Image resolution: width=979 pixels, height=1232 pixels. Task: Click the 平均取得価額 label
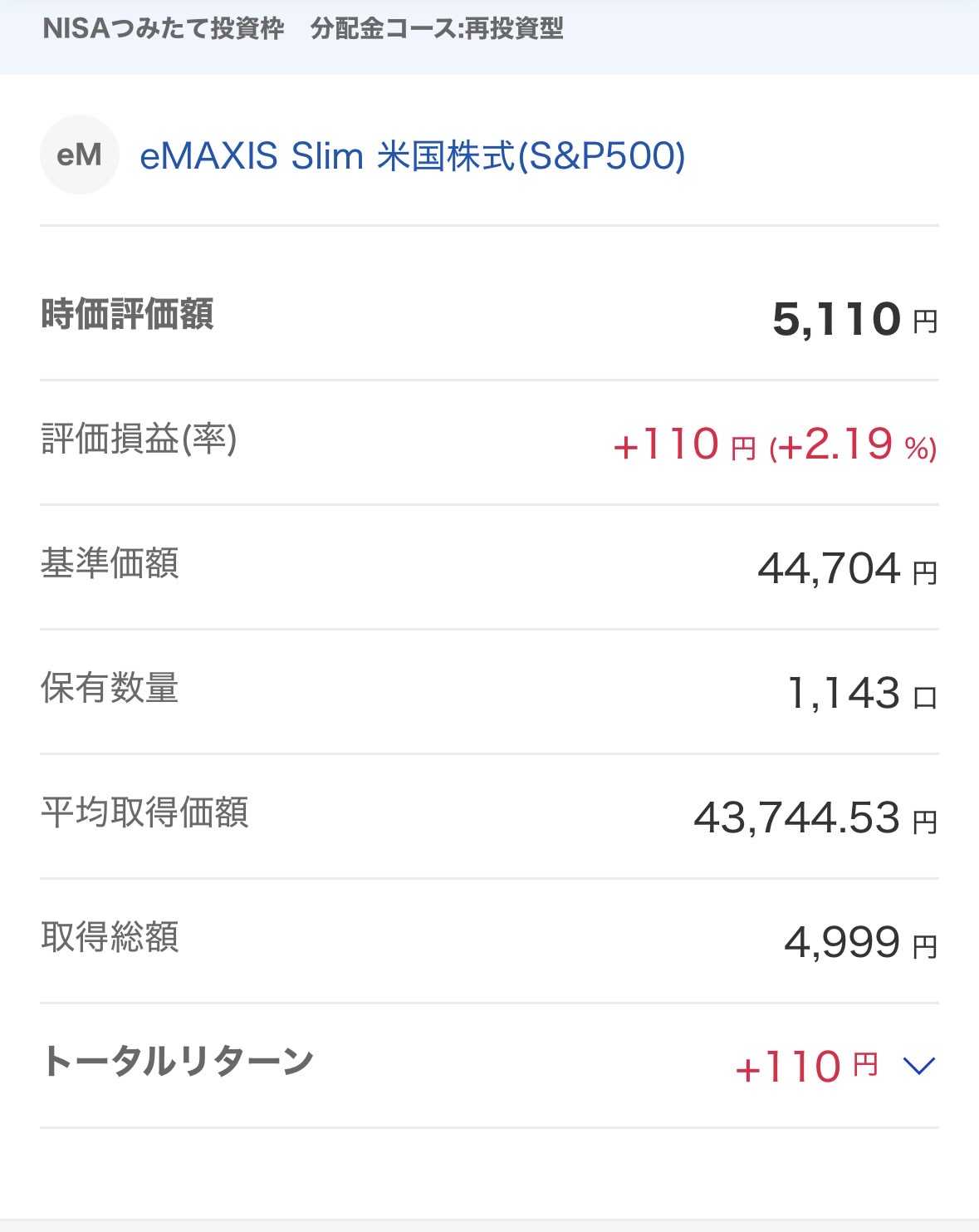tap(144, 812)
